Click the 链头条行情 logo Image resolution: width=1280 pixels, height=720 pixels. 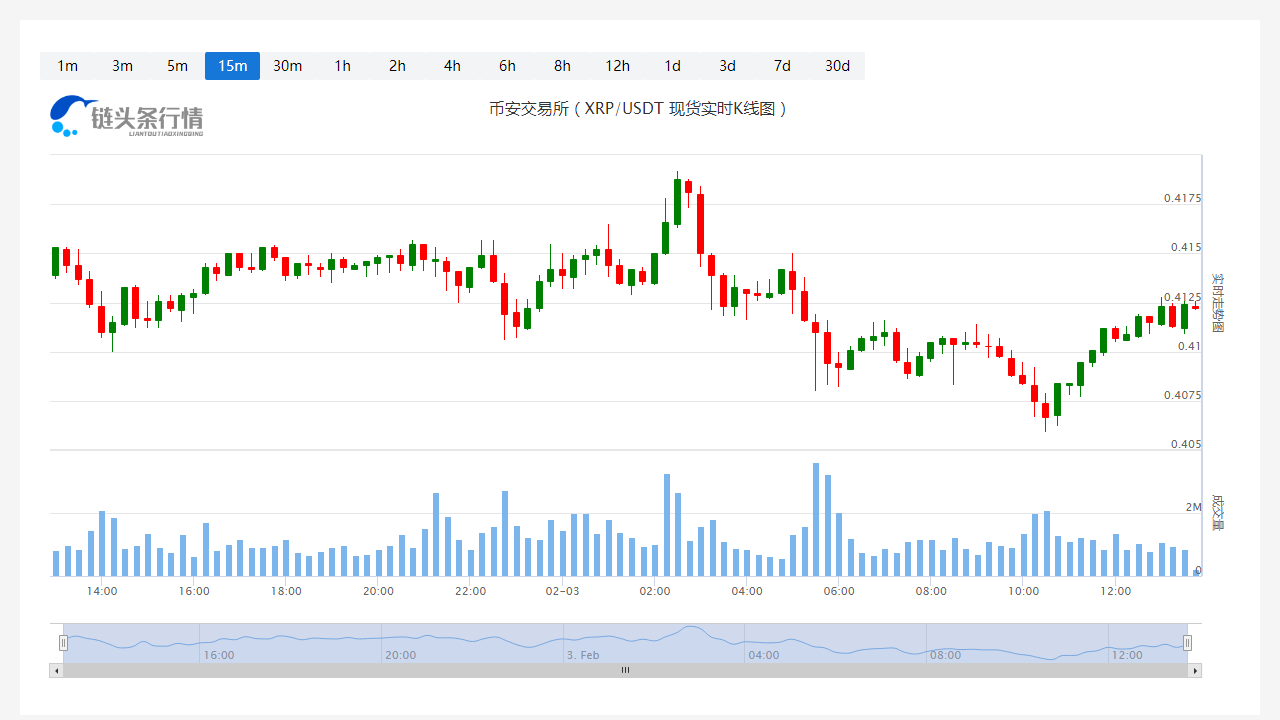(x=126, y=116)
